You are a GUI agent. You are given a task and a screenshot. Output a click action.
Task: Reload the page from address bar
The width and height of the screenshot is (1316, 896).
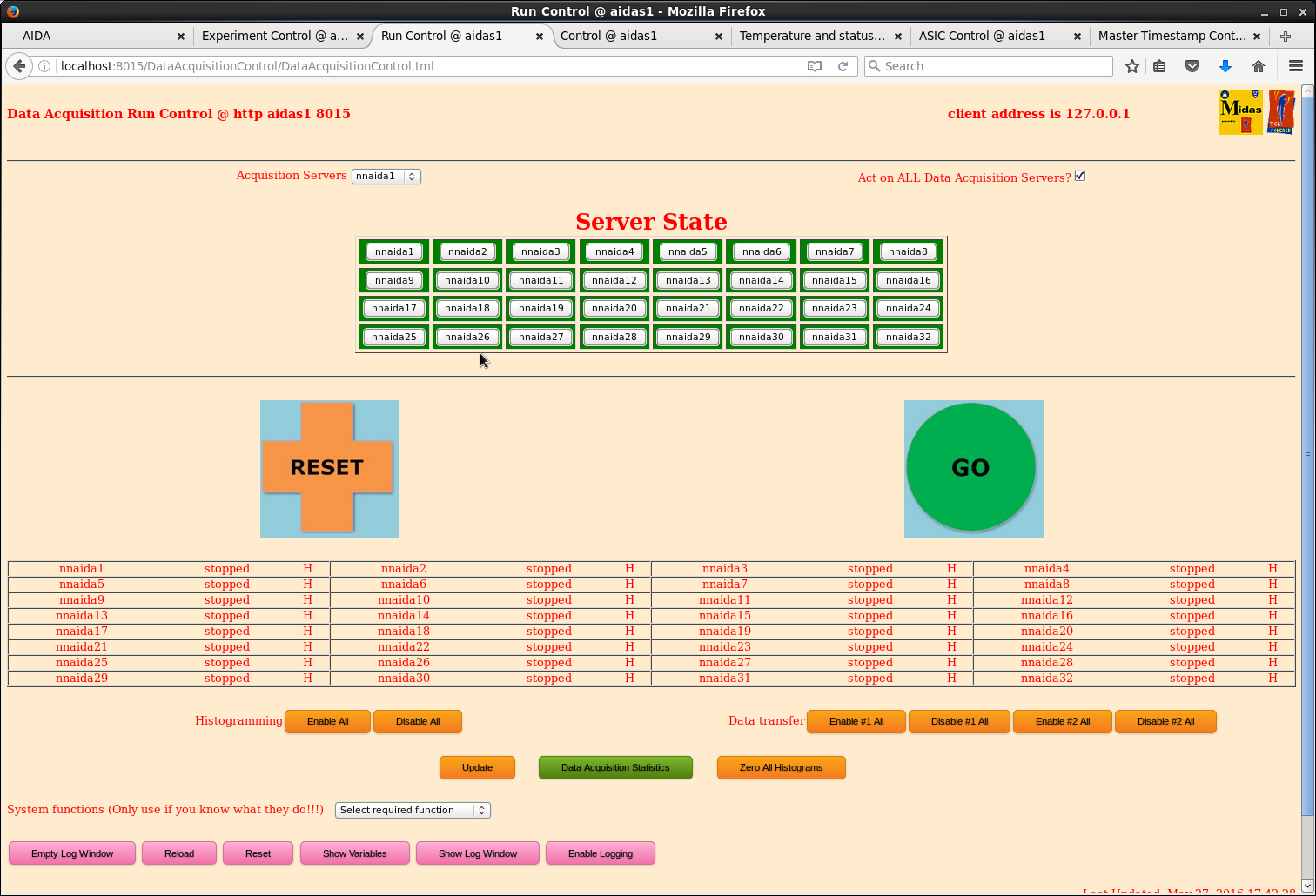click(843, 66)
